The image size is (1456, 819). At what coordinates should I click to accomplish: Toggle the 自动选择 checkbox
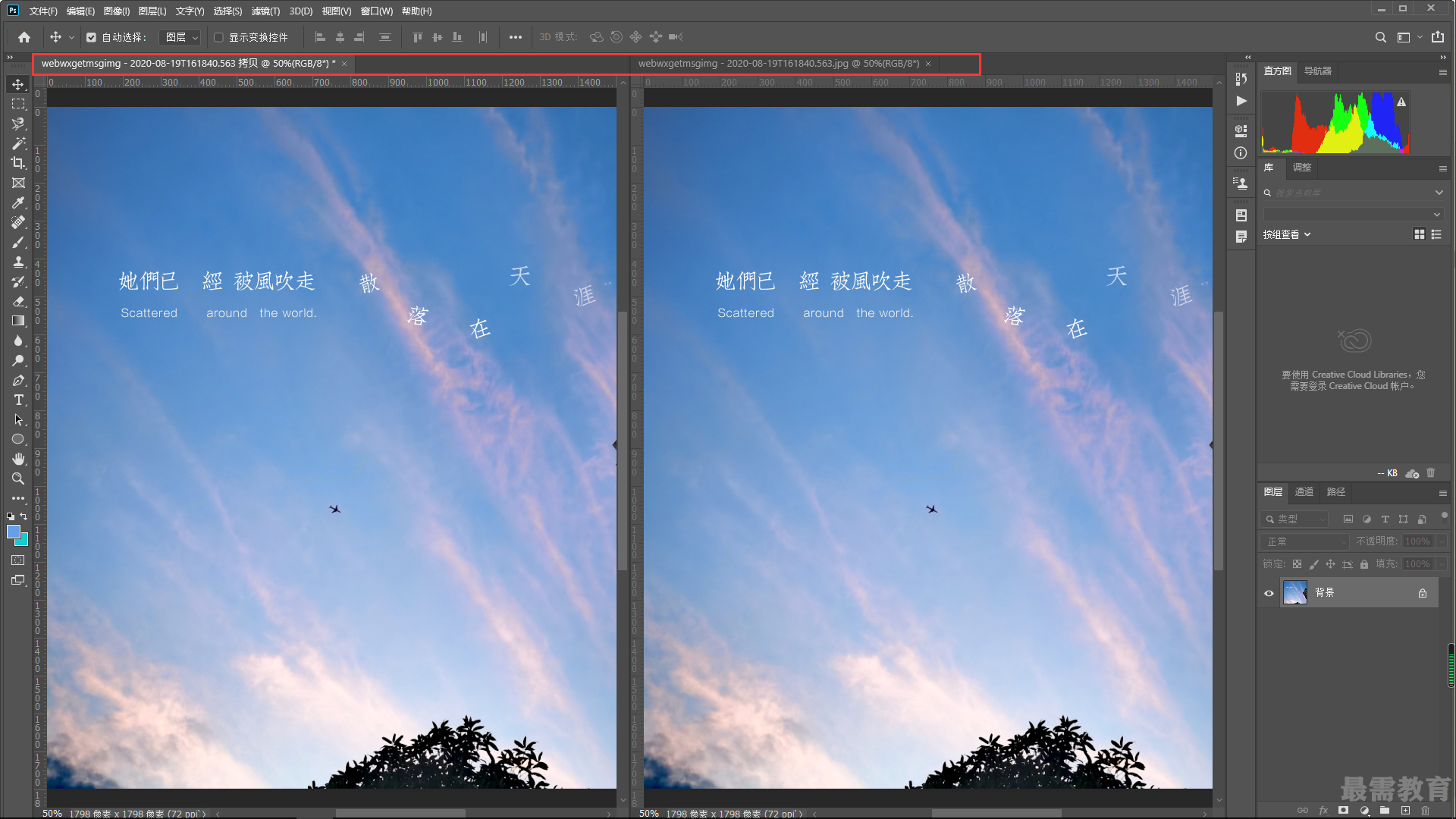coord(91,37)
